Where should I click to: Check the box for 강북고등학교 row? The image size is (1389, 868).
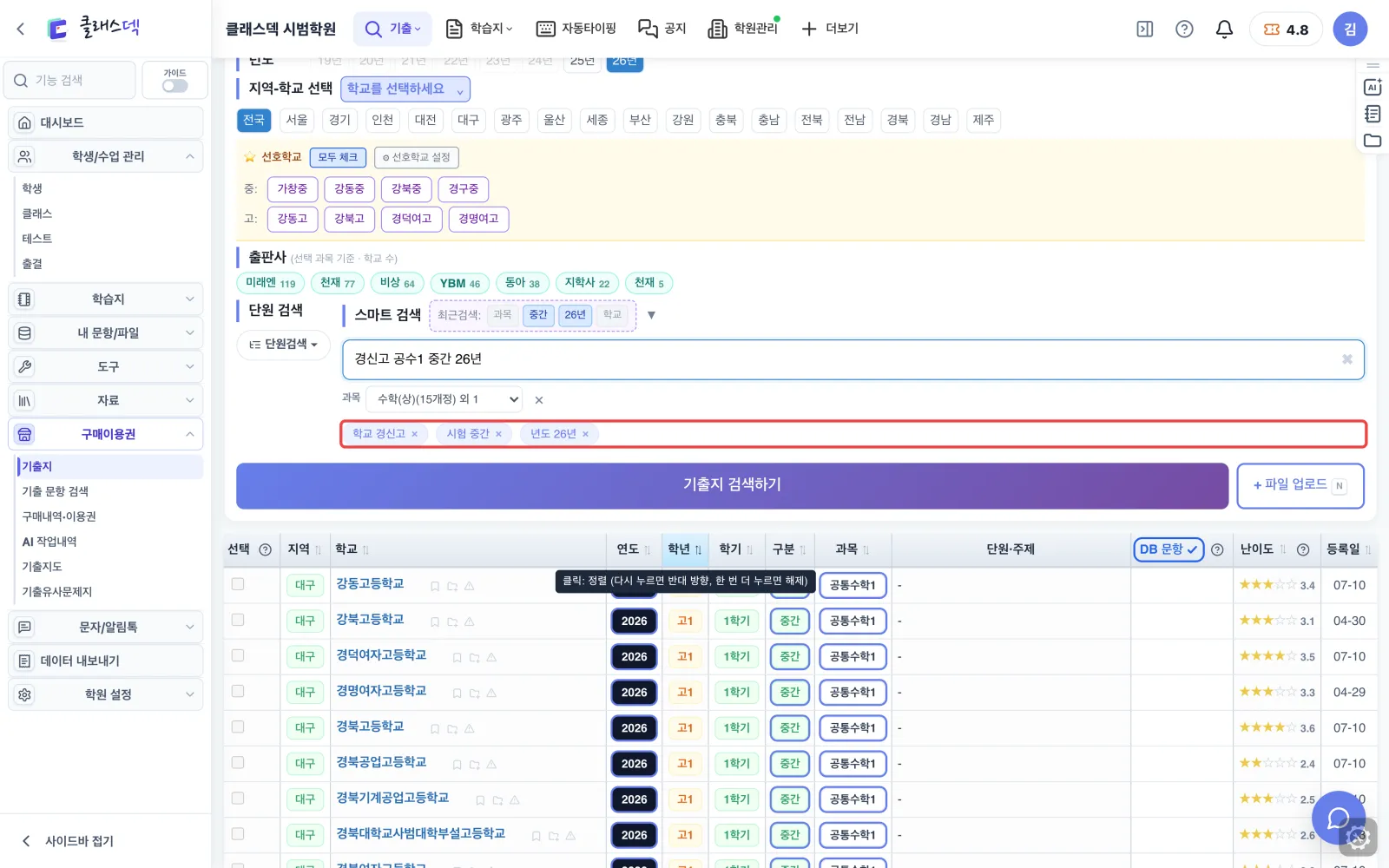[x=238, y=620]
